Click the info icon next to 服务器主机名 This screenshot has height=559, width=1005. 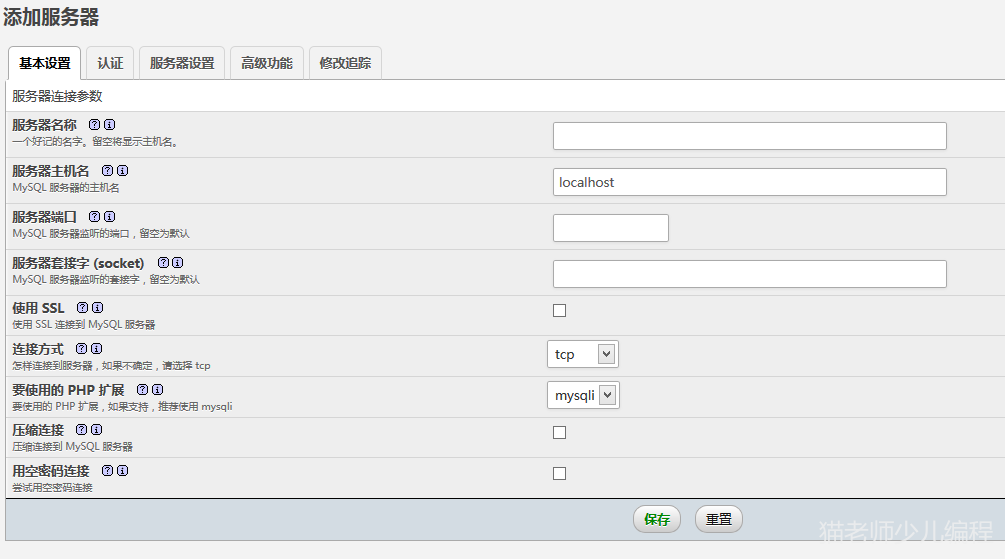point(122,171)
